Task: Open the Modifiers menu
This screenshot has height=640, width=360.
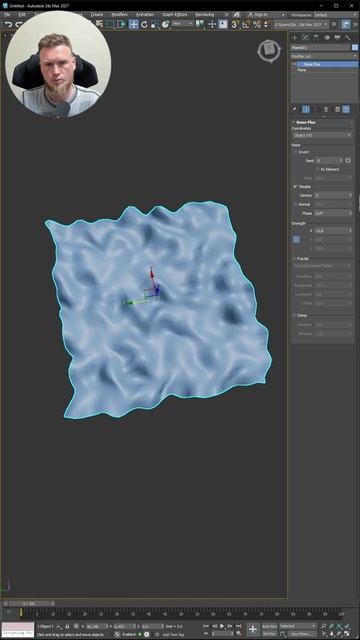Action: tap(119, 15)
